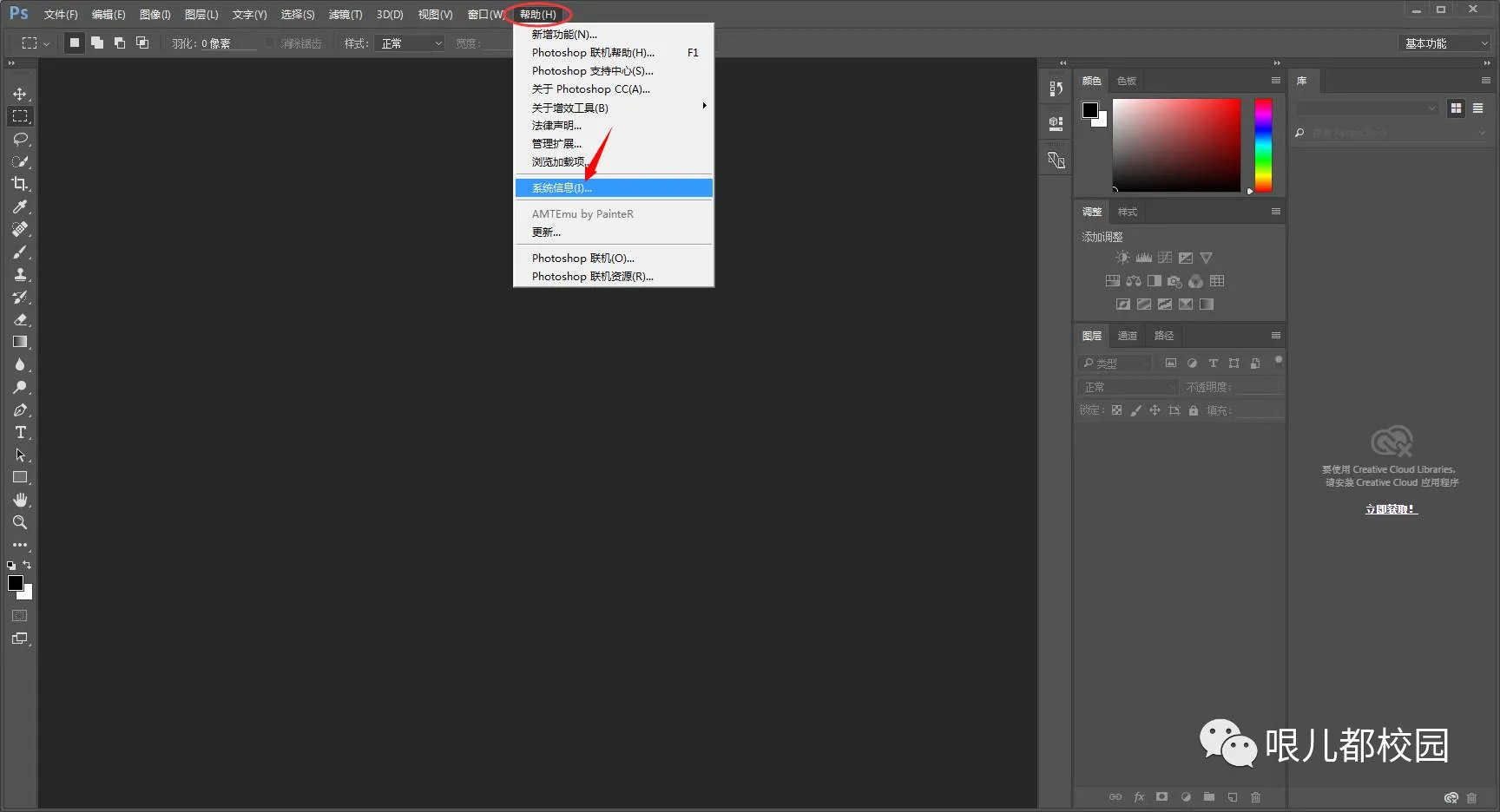
Task: Pick a color in the red color field
Action: (1176, 145)
